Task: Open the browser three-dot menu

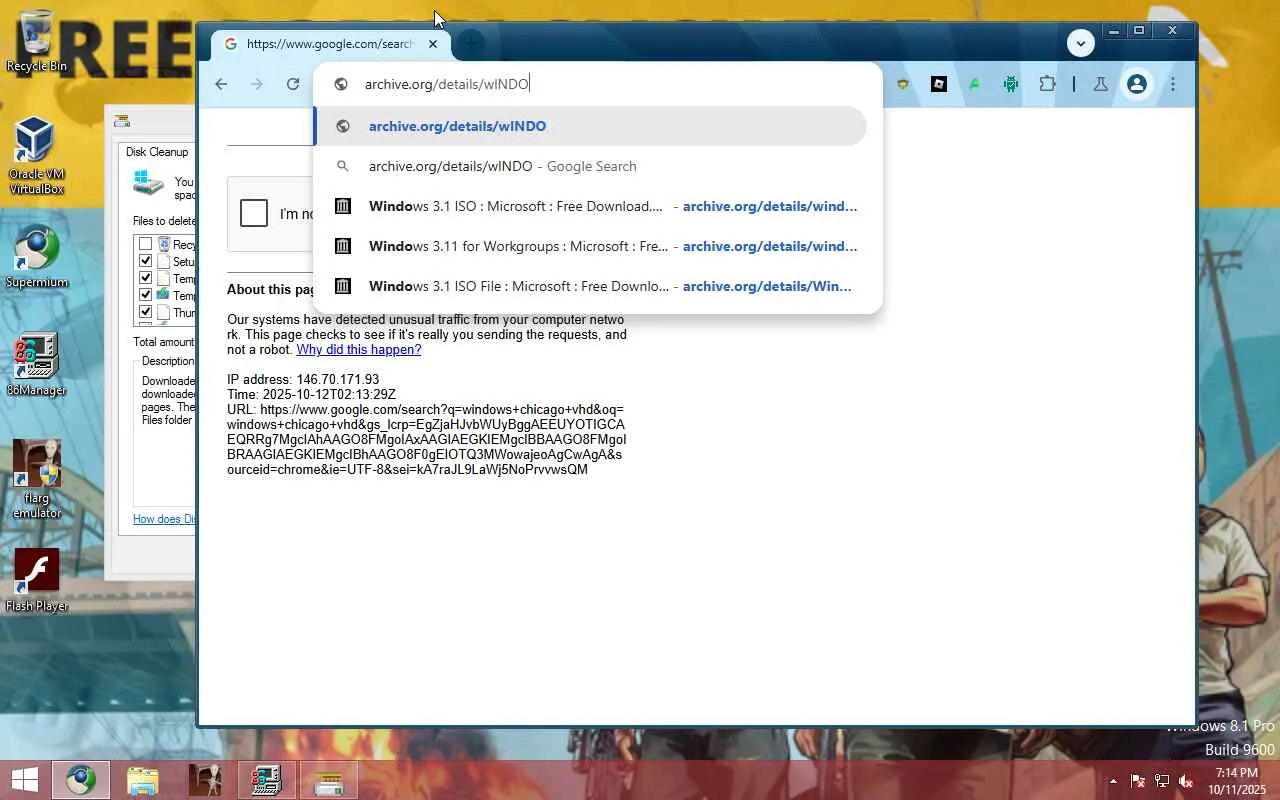Action: point(1173,84)
